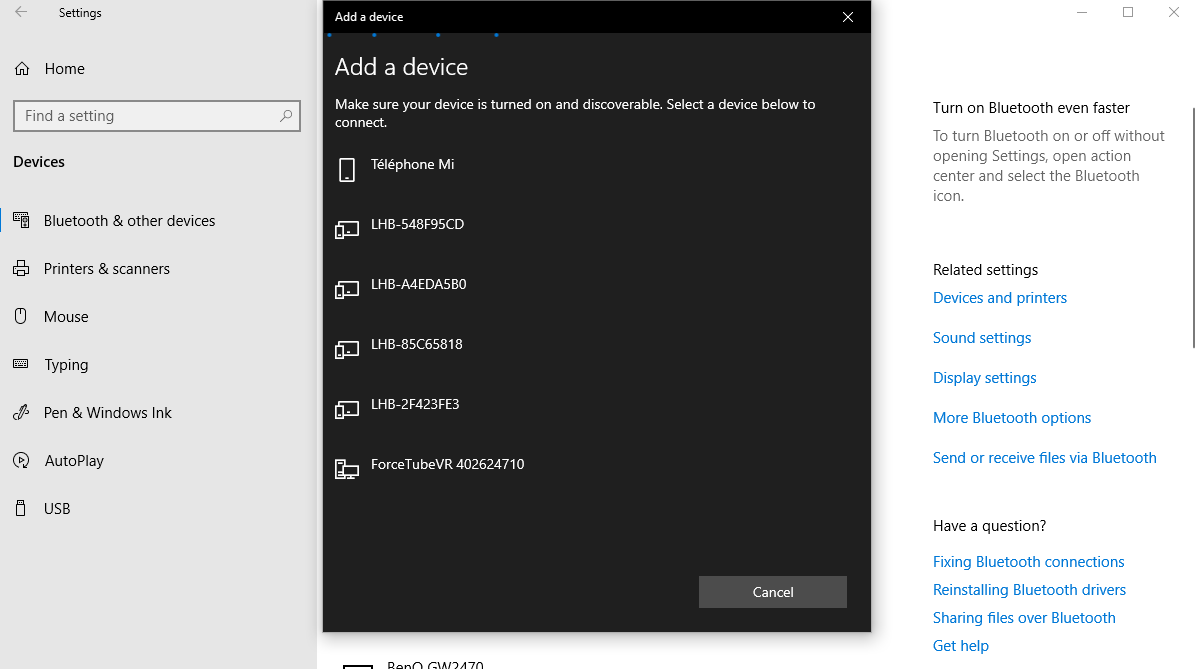Open the Home icon in sidebar
The image size is (1196, 669).
point(22,69)
